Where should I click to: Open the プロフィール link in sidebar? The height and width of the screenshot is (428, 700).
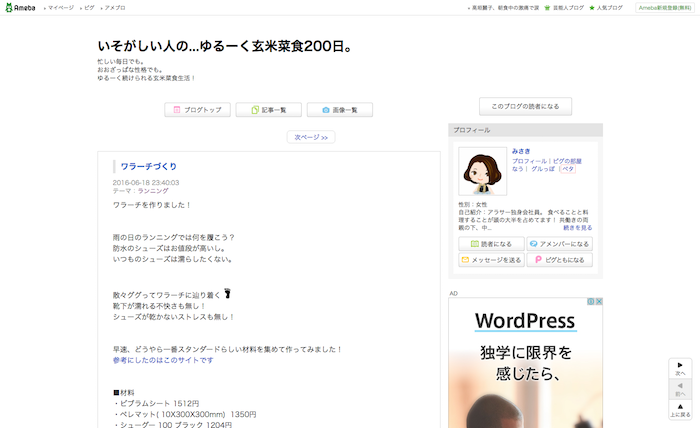[x=529, y=161]
